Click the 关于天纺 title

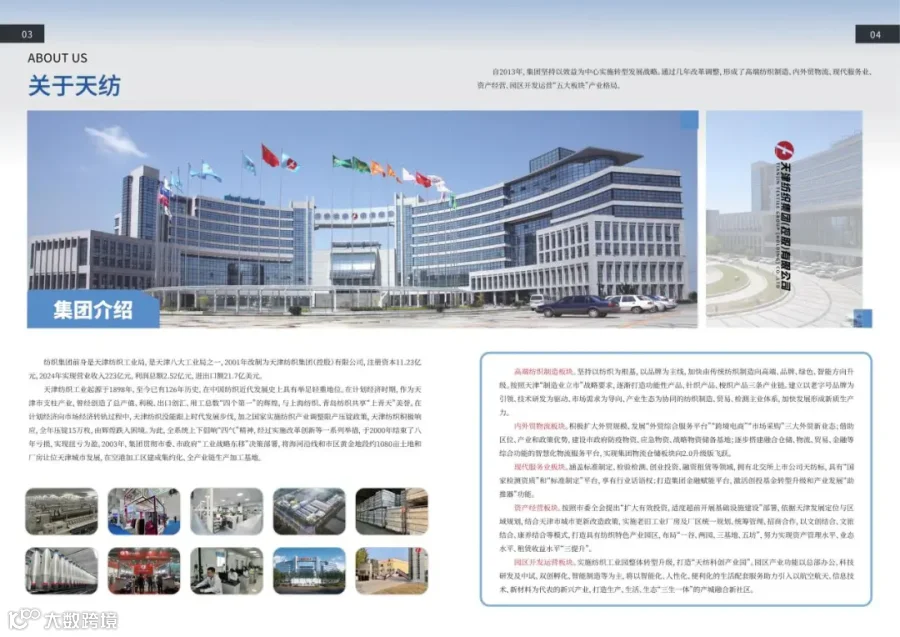click(74, 86)
